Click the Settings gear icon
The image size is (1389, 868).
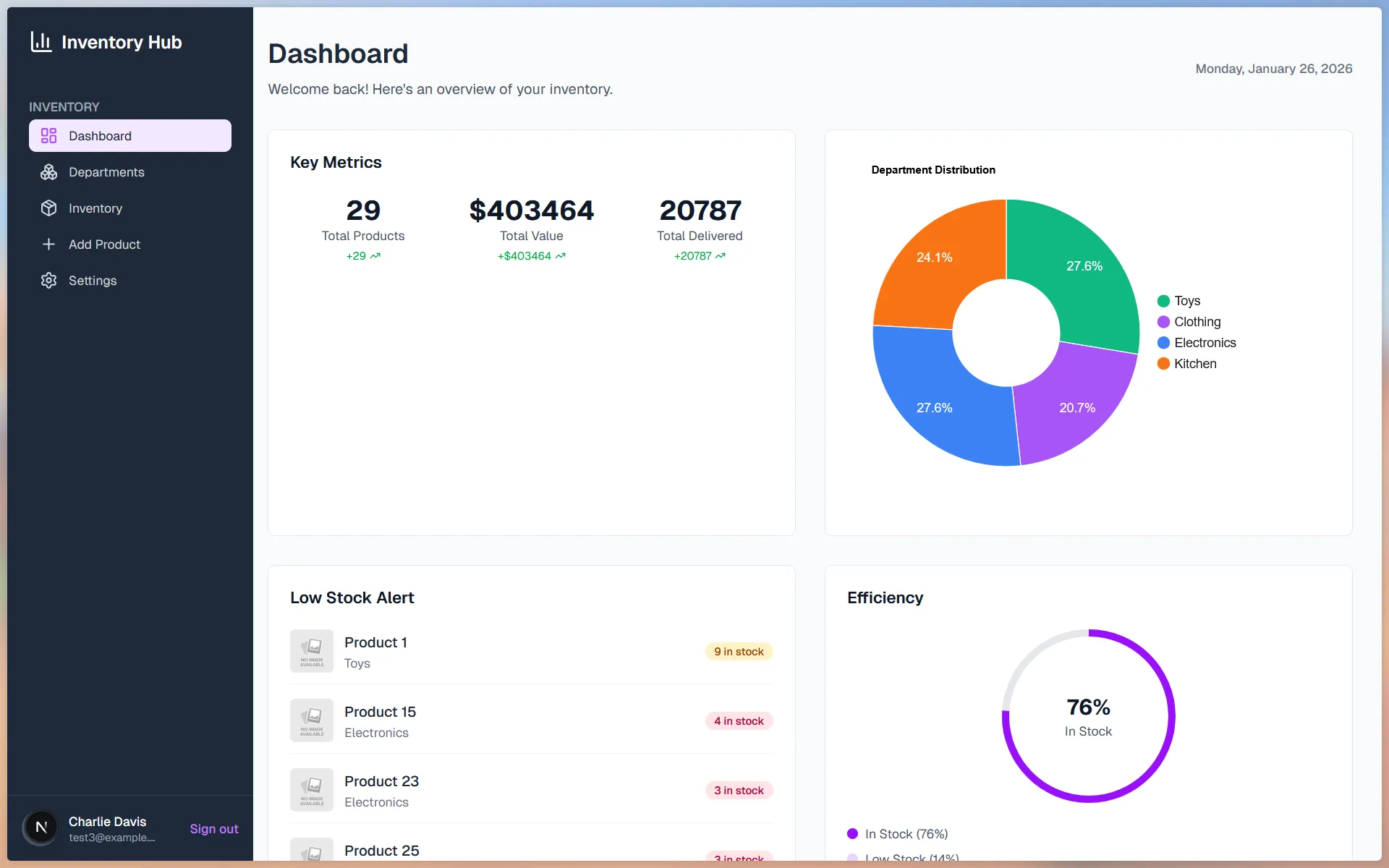[x=48, y=281]
